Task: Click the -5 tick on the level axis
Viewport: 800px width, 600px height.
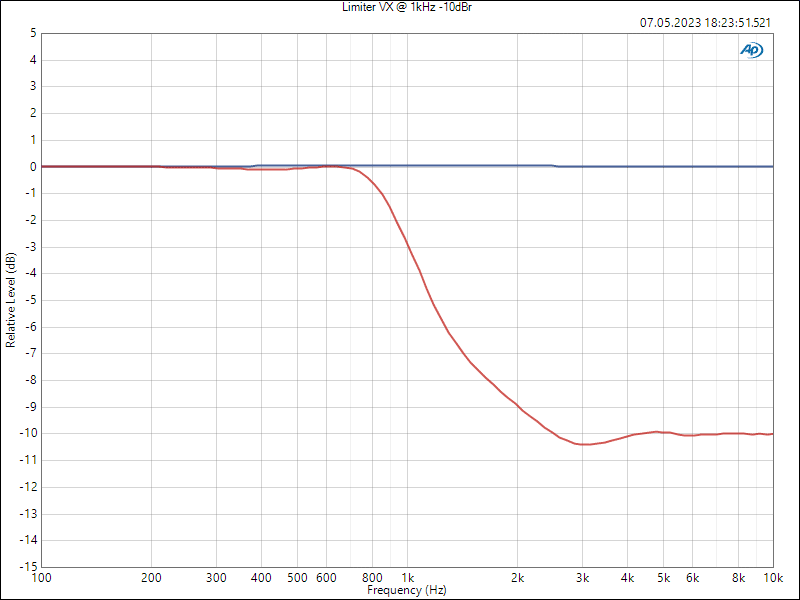Action: pyautogui.click(x=31, y=300)
